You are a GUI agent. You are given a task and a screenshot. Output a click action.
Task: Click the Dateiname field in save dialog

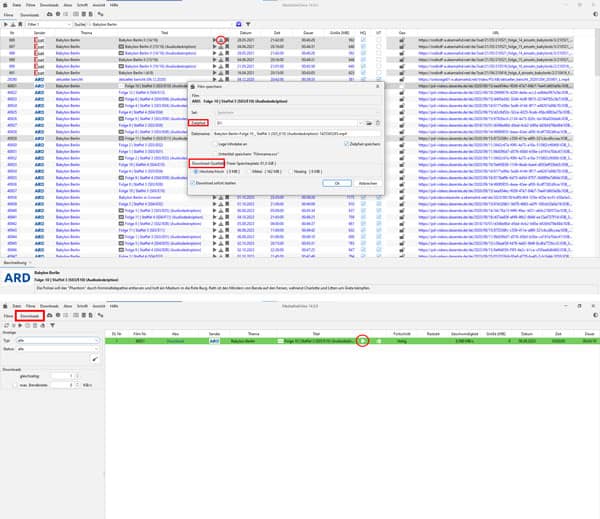pyautogui.click(x=297, y=134)
